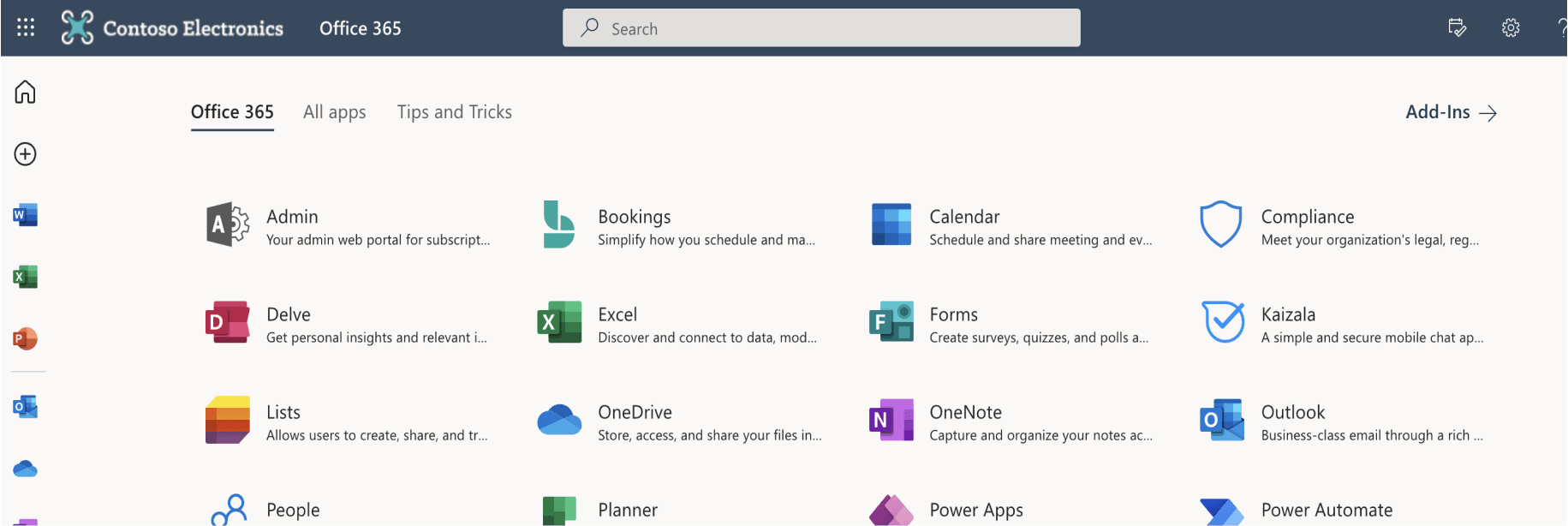The height and width of the screenshot is (526, 1568).
Task: Open the Power Automate title link
Action: click(1327, 510)
